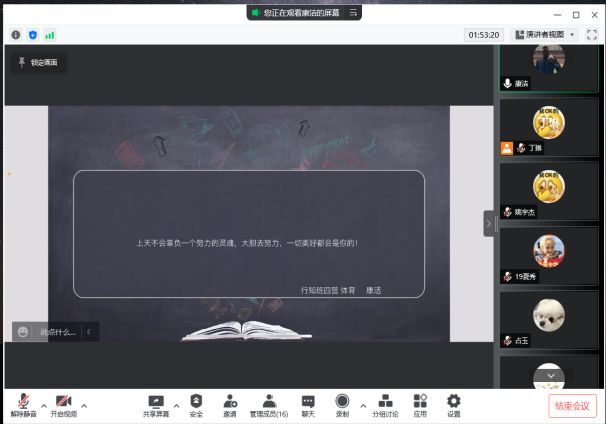Open 分组讨论 breakout rooms

[385, 401]
